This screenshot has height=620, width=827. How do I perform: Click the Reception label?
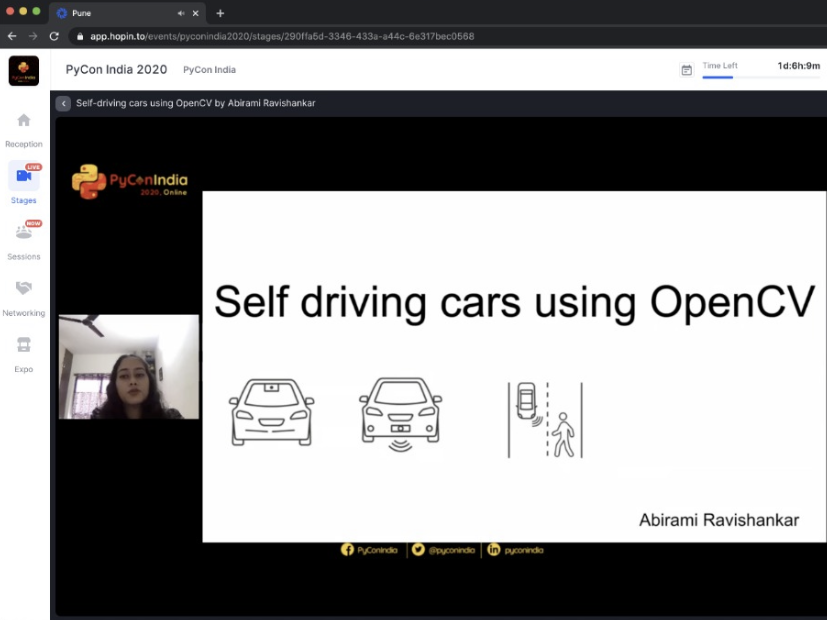(x=24, y=144)
